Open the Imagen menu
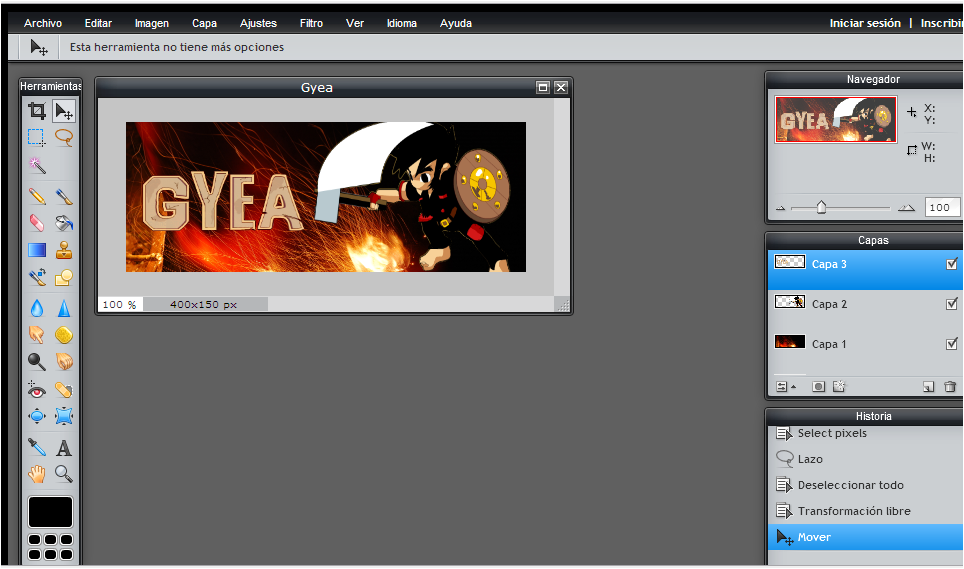Image resolution: width=964 pixels, height=569 pixels. (152, 23)
